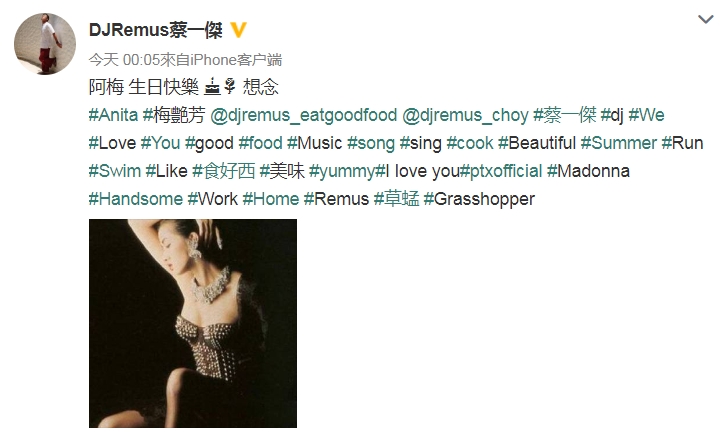The image size is (724, 439).
Task: Click the #Swim hashtag
Action: tap(115, 171)
